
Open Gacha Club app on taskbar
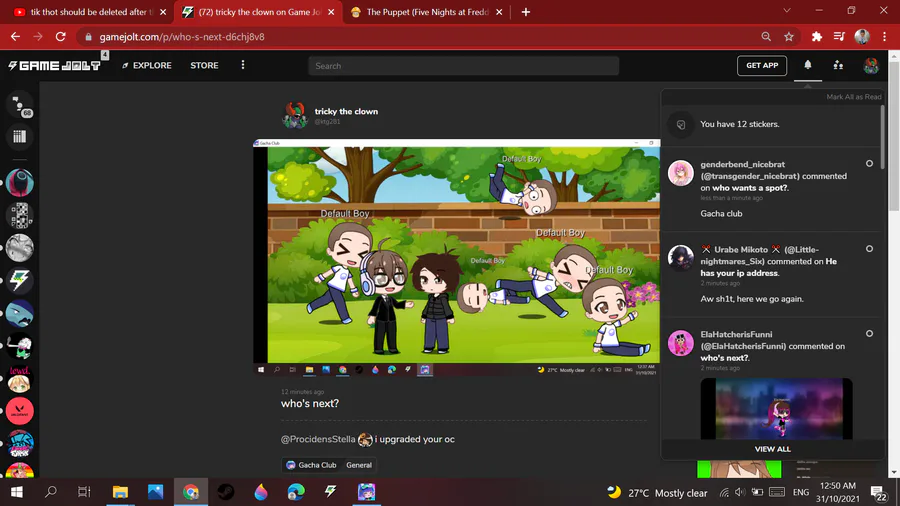click(366, 492)
